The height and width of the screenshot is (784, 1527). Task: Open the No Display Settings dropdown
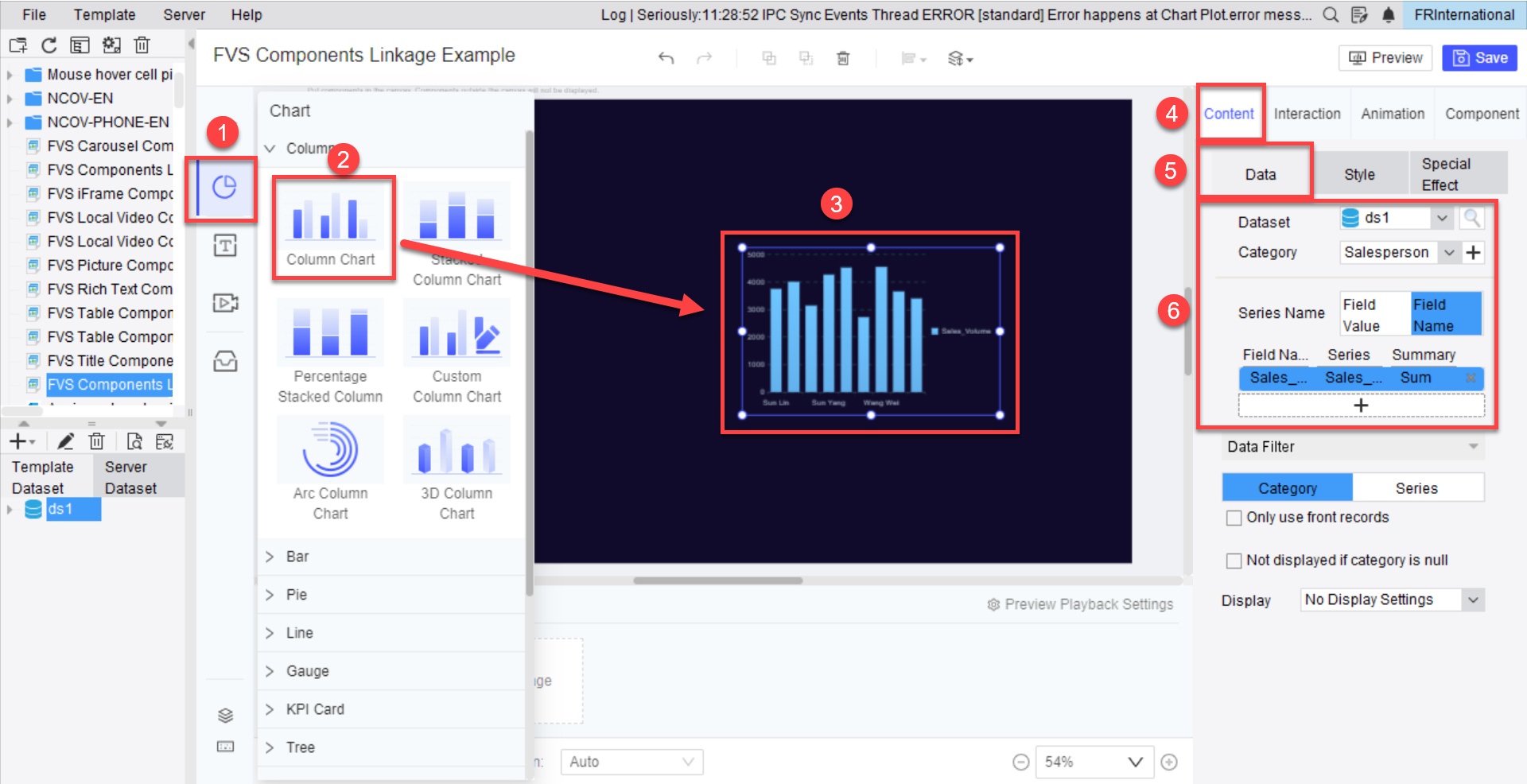pos(1391,599)
